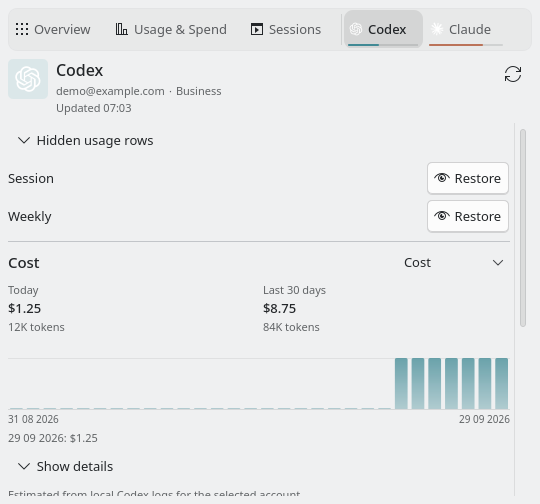
Task: Click the Overview grid icon
Action: point(22,29)
